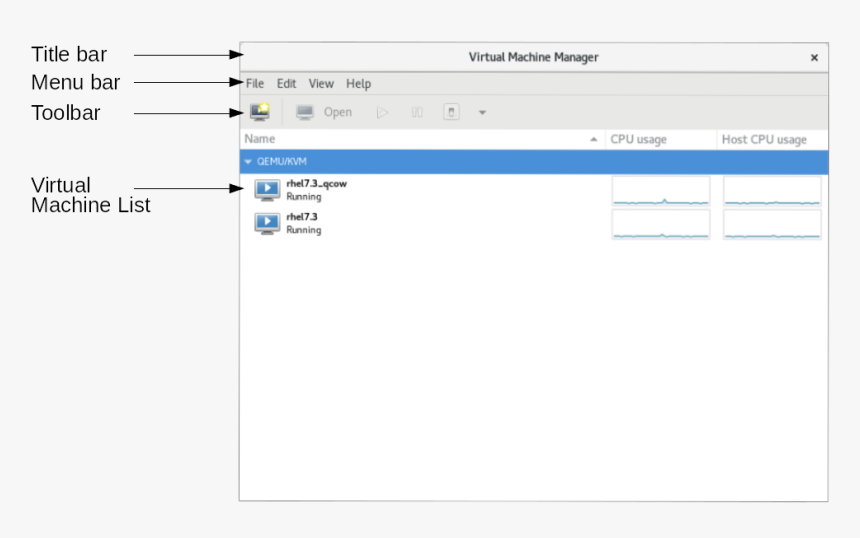Sort list by Name column header
Image resolution: width=860 pixels, height=538 pixels.
point(260,139)
